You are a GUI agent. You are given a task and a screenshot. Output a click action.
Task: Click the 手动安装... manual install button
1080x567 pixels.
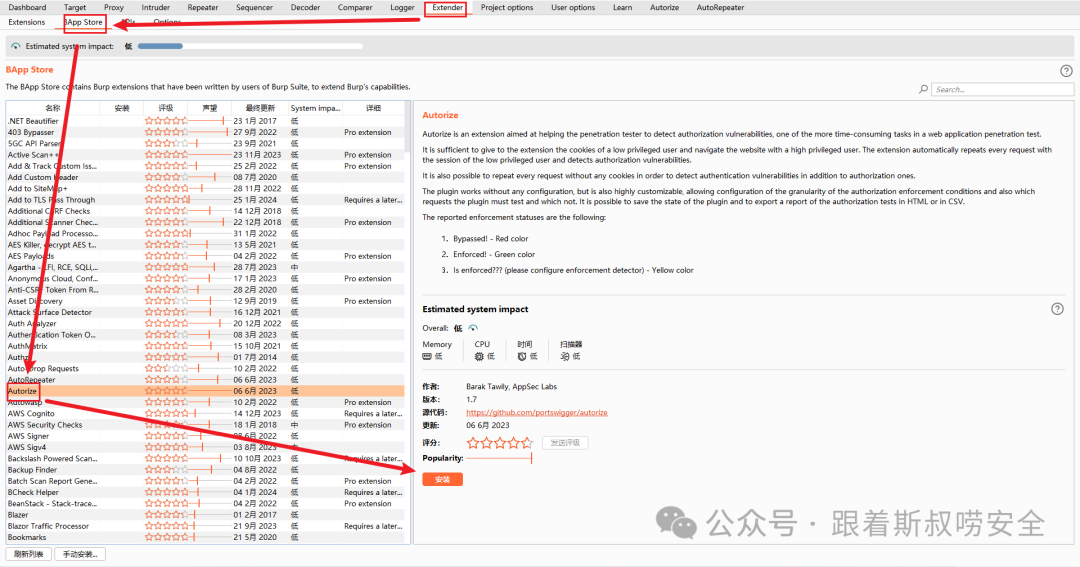coord(80,554)
